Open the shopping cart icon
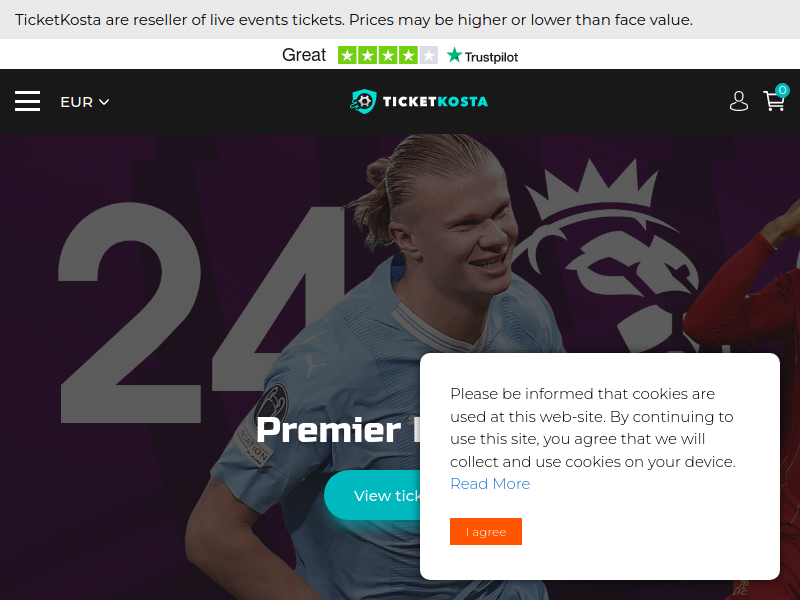800x600 pixels. (773, 101)
